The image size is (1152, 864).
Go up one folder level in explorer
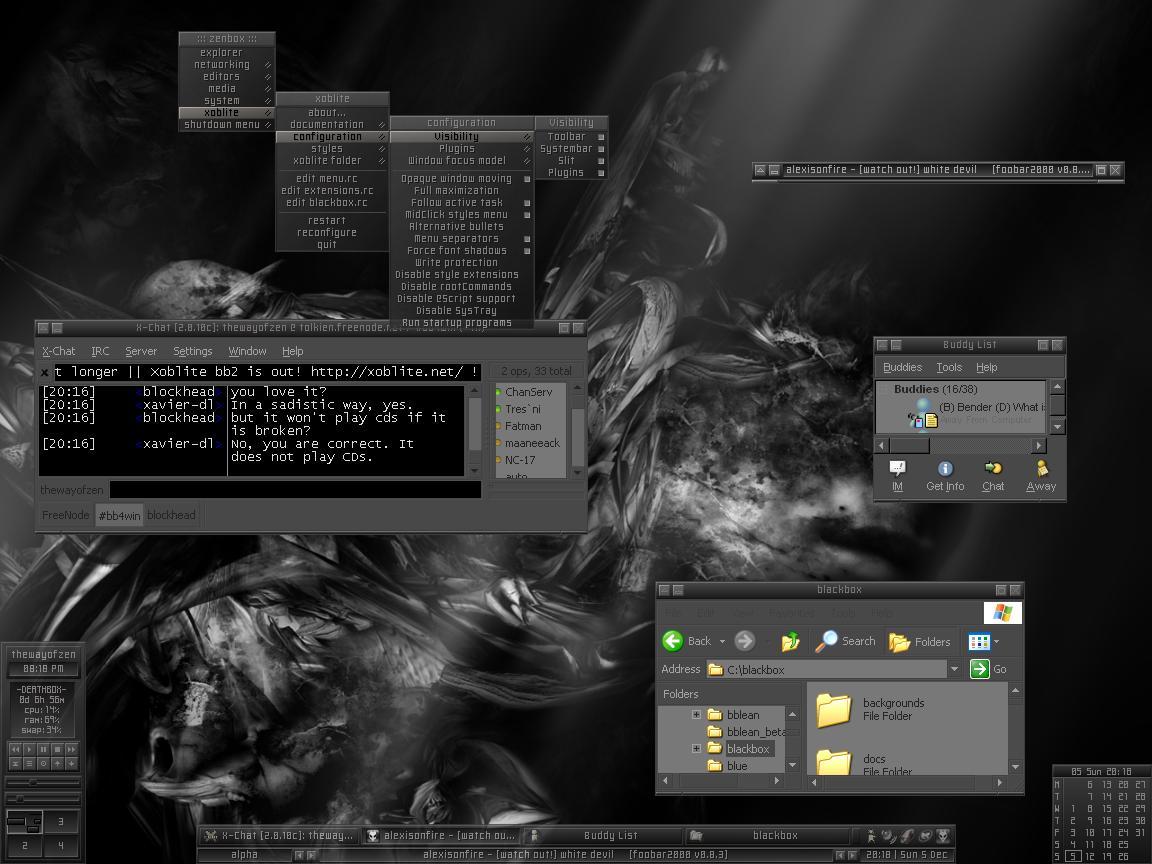pos(791,641)
